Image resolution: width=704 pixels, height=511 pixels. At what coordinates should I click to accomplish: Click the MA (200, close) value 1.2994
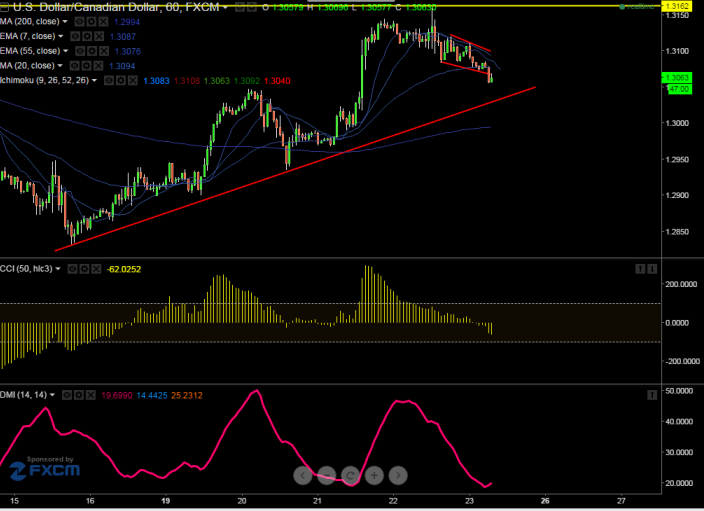pyautogui.click(x=127, y=22)
